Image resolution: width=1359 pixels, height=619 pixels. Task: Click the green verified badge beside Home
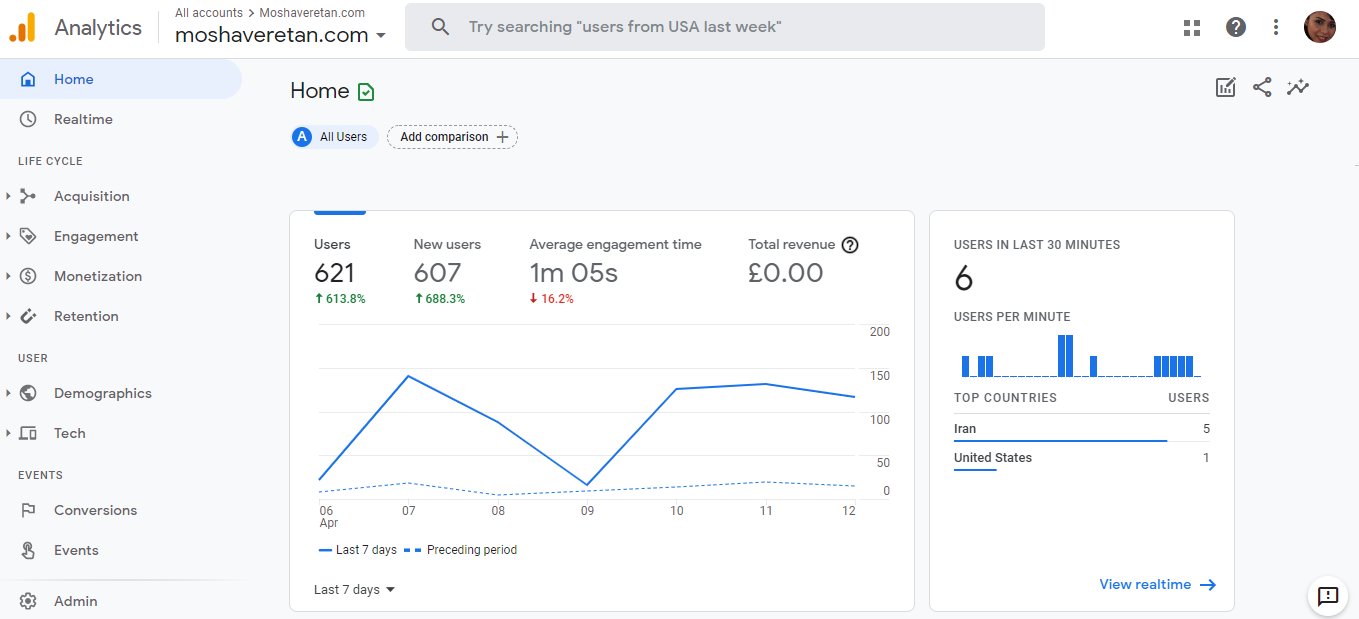pyautogui.click(x=366, y=92)
